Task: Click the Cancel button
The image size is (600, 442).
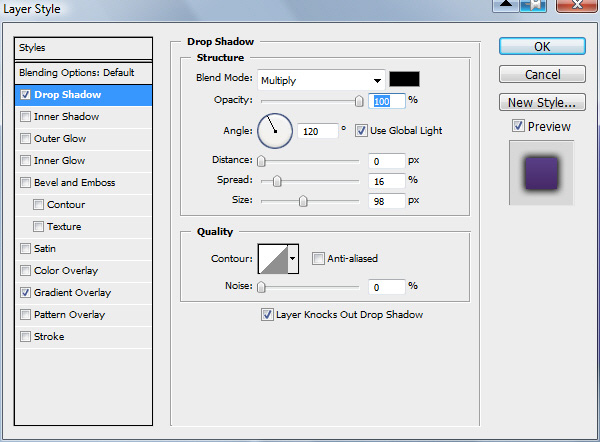Action: (x=542, y=74)
